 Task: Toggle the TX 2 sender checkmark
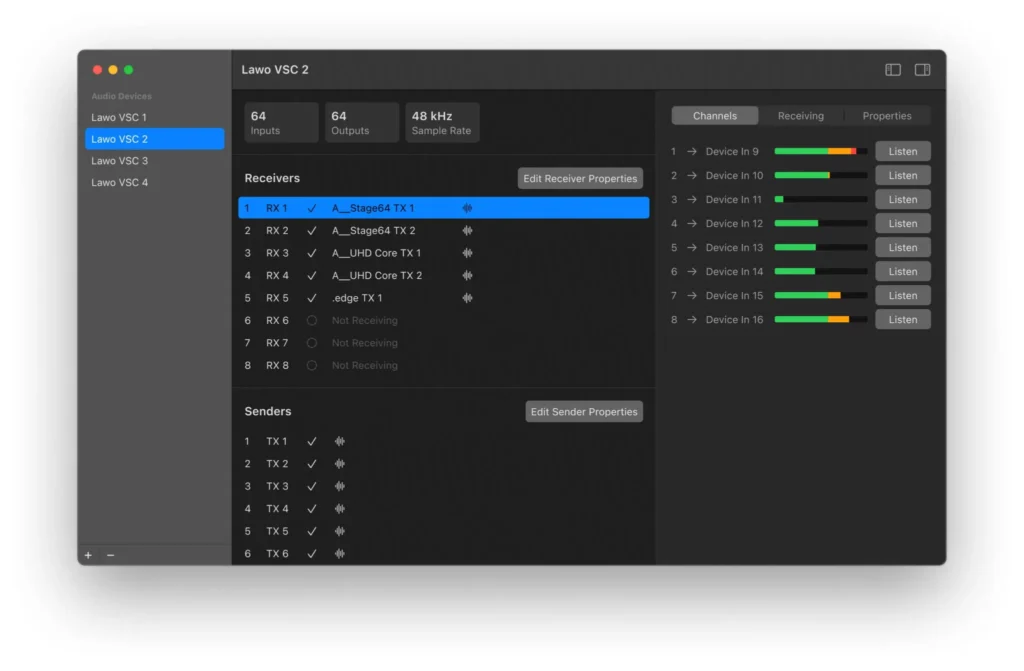(x=312, y=464)
